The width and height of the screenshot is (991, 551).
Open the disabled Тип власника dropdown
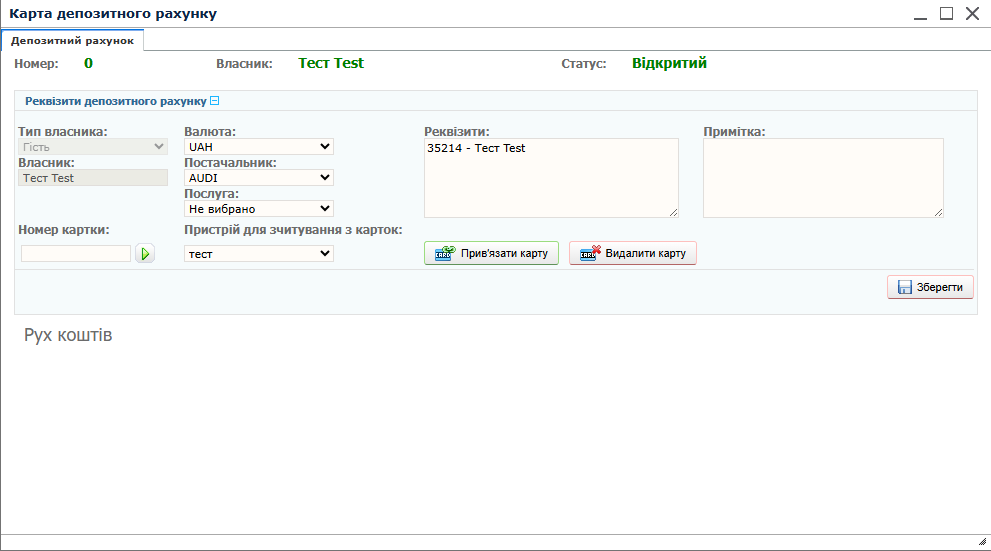(x=93, y=147)
